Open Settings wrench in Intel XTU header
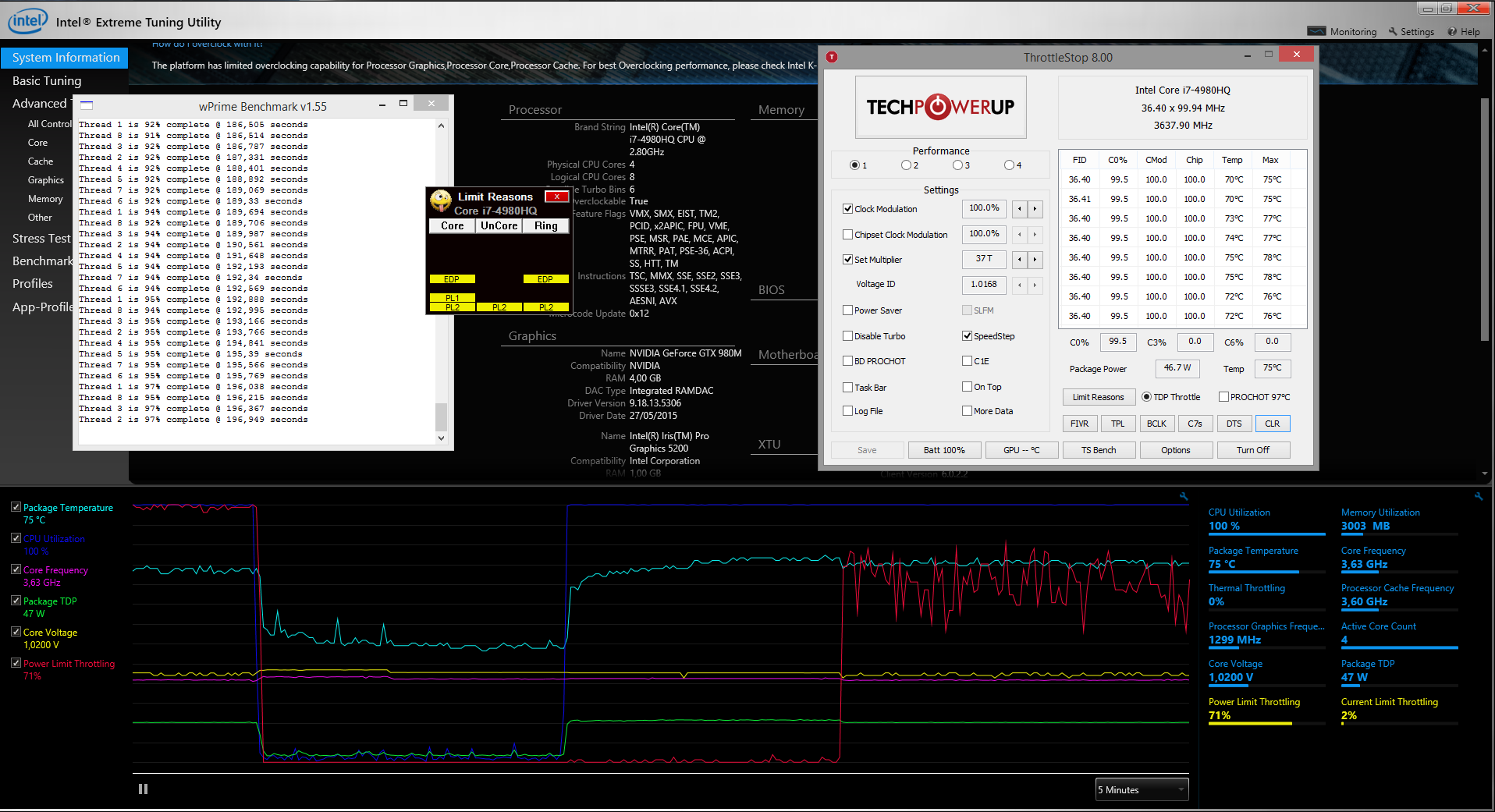The height and width of the screenshot is (812, 1495). pos(1411,31)
